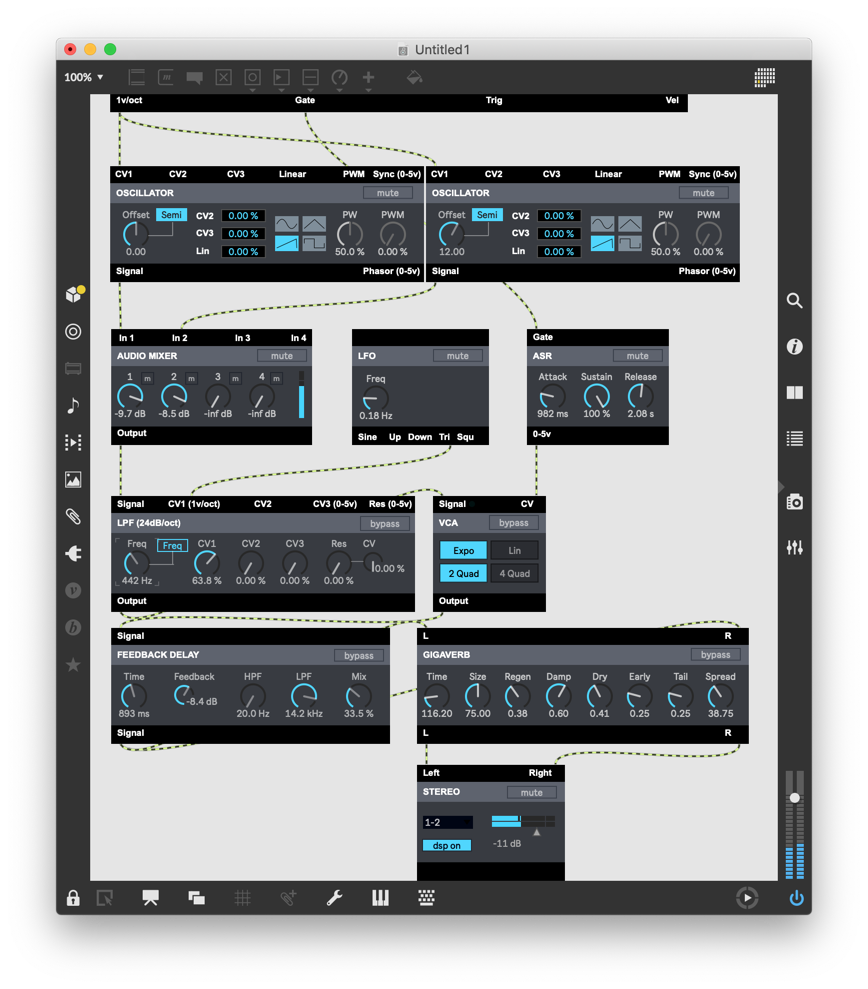Select the paint bucket format tool
This screenshot has height=989, width=868.
414,78
